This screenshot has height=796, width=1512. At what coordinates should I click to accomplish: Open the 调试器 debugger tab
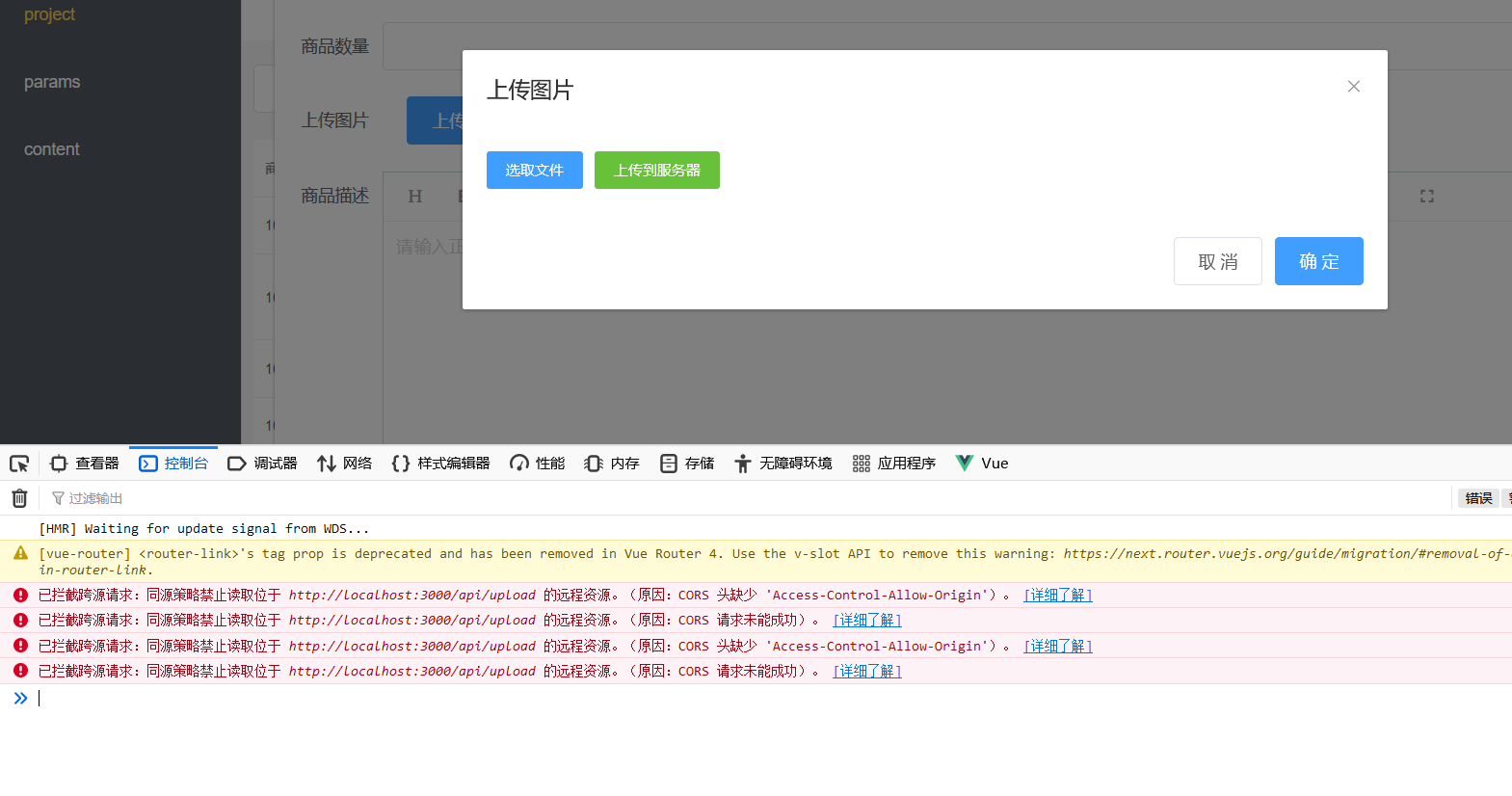pos(262,464)
